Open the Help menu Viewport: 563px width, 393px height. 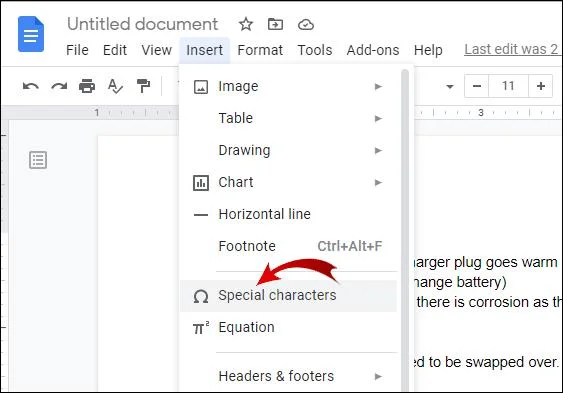click(x=428, y=50)
